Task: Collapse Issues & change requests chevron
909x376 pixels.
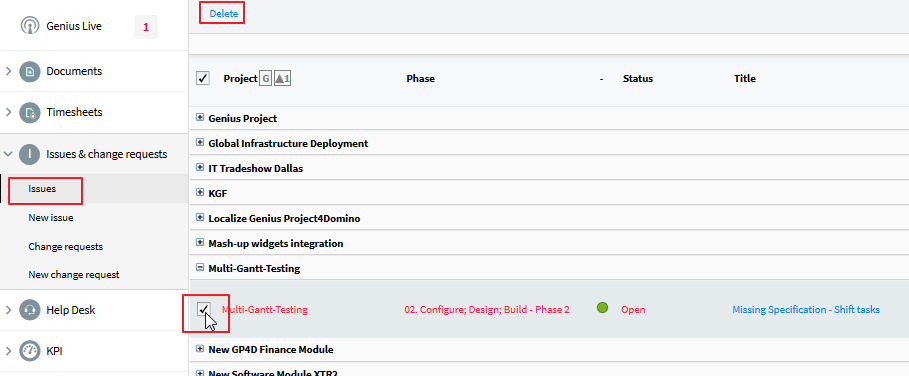Action: pos(8,154)
